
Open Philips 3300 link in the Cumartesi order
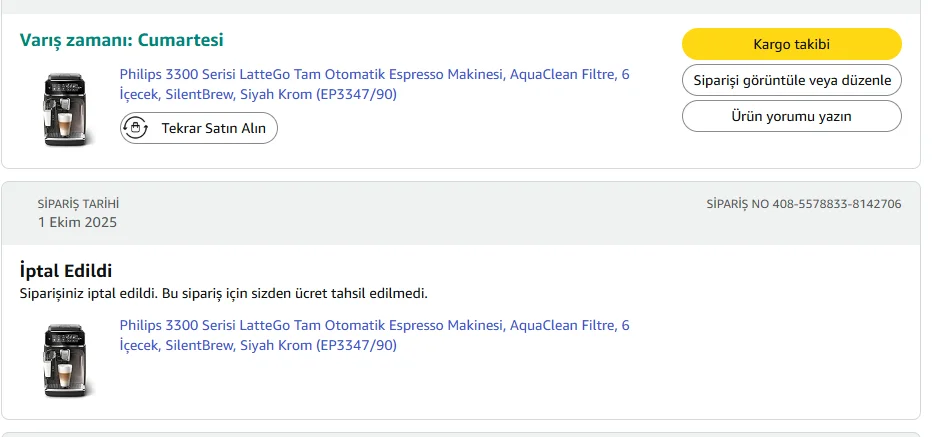(x=374, y=75)
